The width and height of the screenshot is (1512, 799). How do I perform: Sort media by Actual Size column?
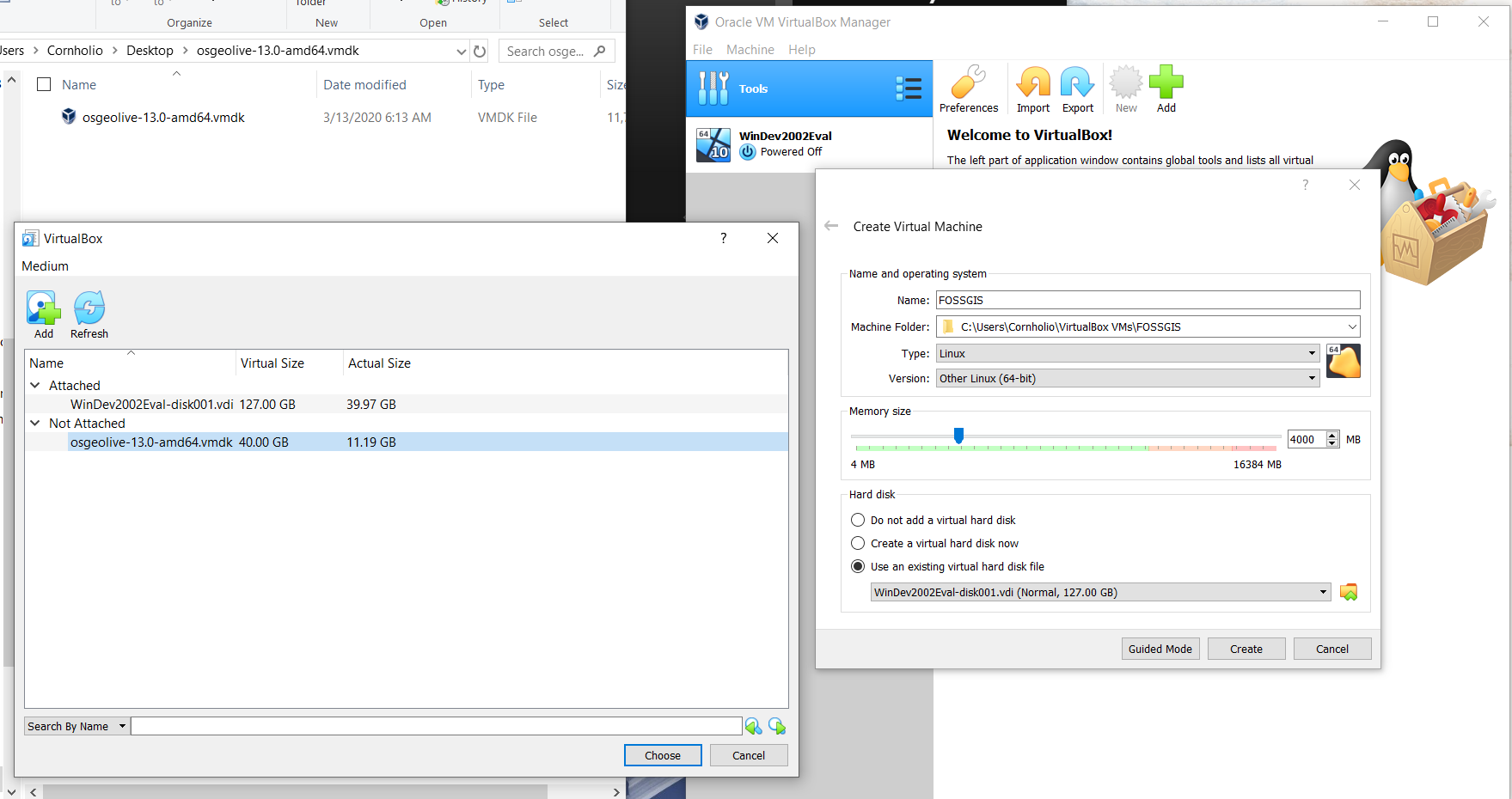(x=379, y=363)
